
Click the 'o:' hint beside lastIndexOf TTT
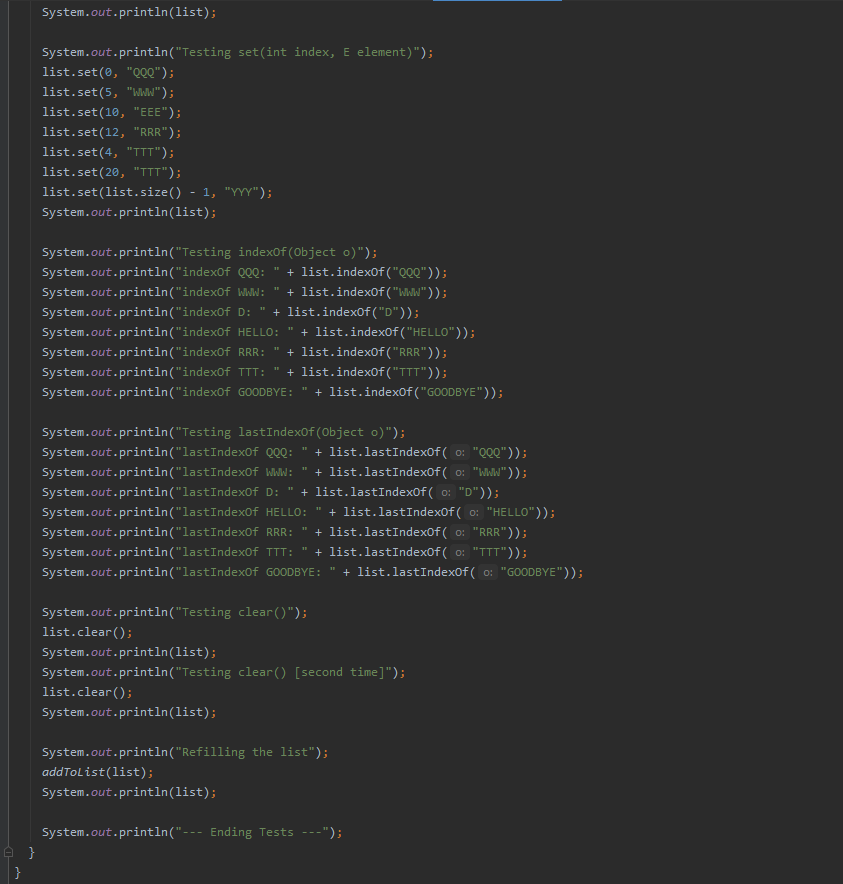(x=459, y=551)
